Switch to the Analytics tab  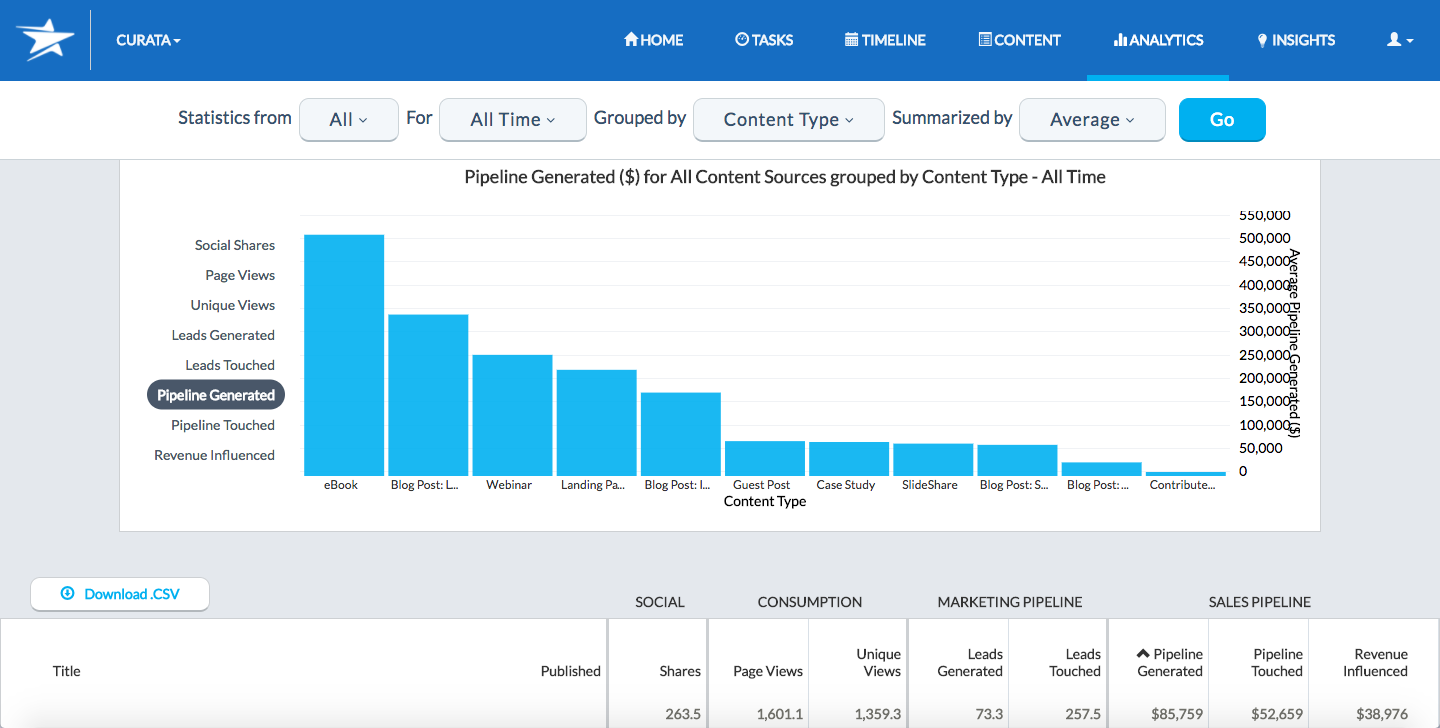coord(1158,40)
